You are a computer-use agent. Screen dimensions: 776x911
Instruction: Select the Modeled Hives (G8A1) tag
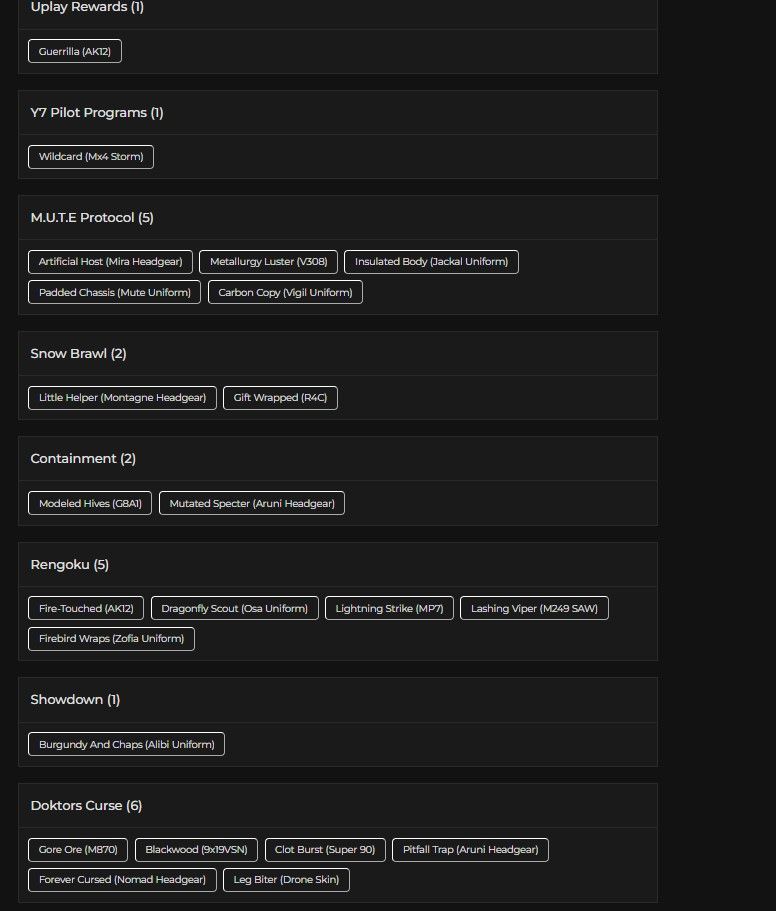[x=90, y=504]
